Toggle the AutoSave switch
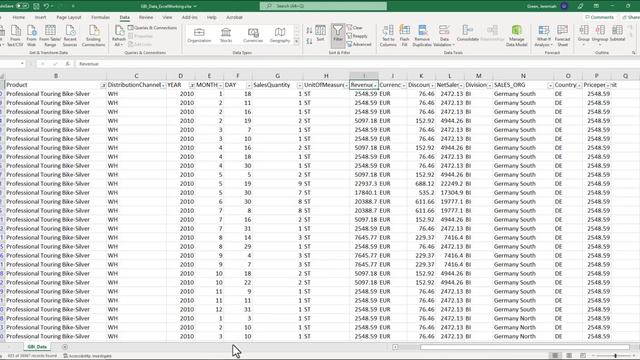 (x=22, y=6)
